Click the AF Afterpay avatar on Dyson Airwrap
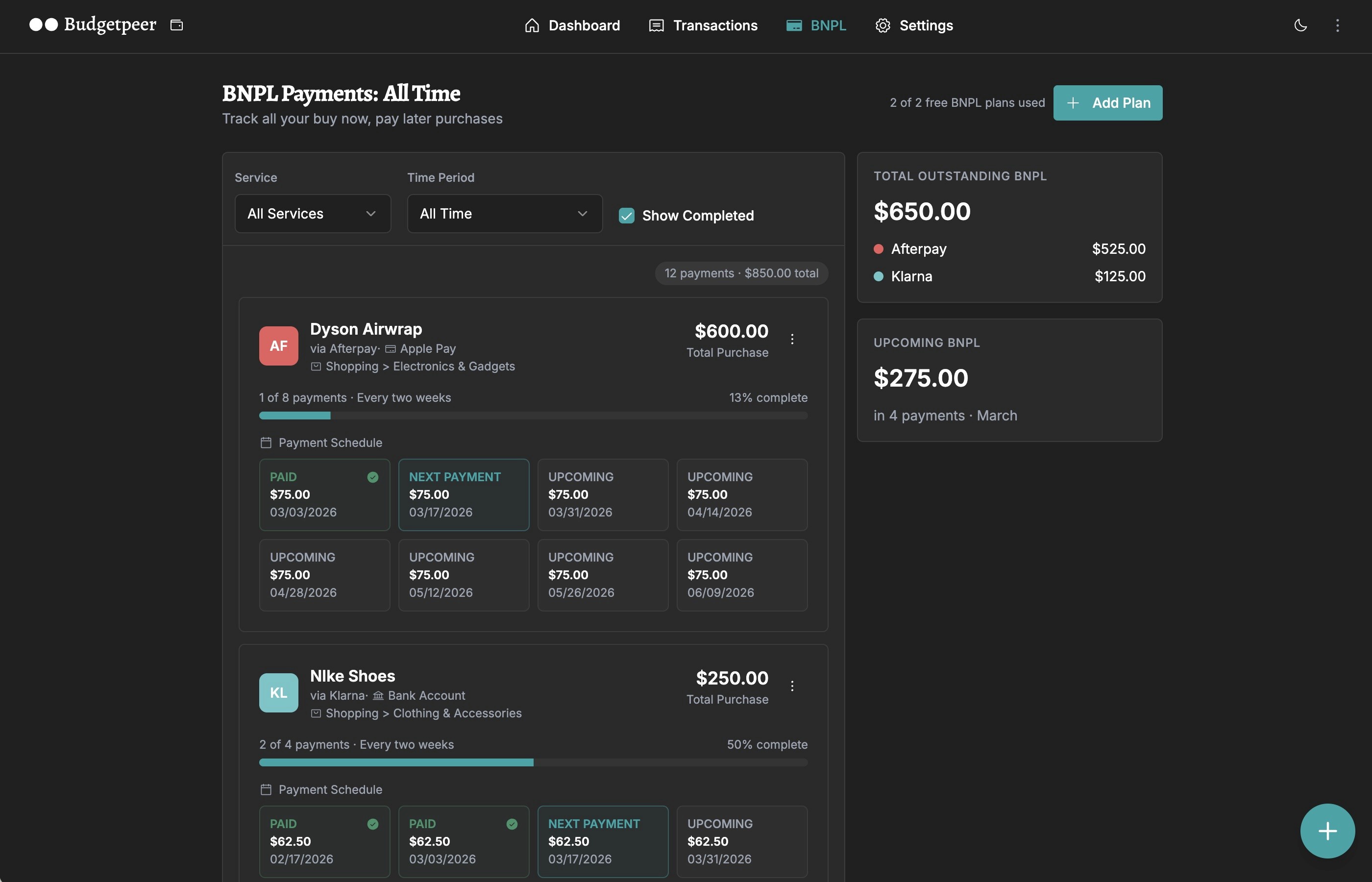Image resolution: width=1372 pixels, height=882 pixels. (278, 345)
